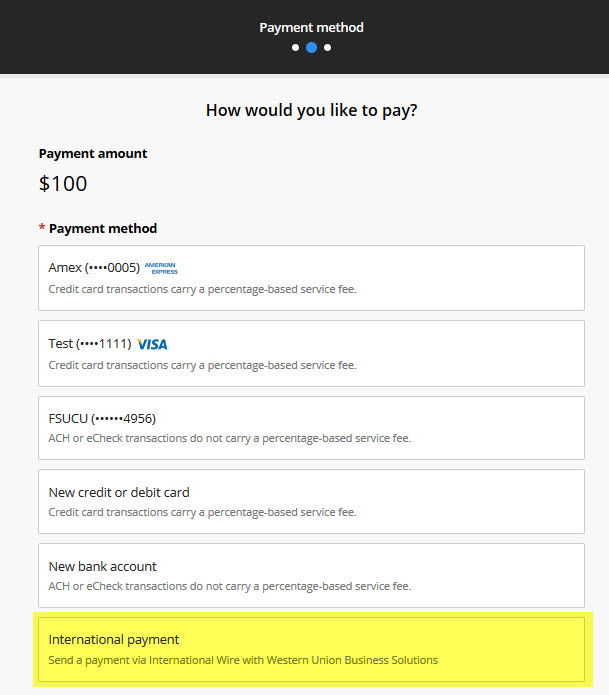This screenshot has height=695, width=609.
Task: Choose FSUCU account ending 4956
Action: point(312,428)
